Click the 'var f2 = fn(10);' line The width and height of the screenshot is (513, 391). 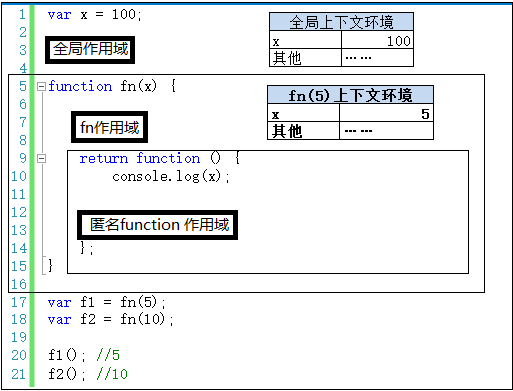111,319
